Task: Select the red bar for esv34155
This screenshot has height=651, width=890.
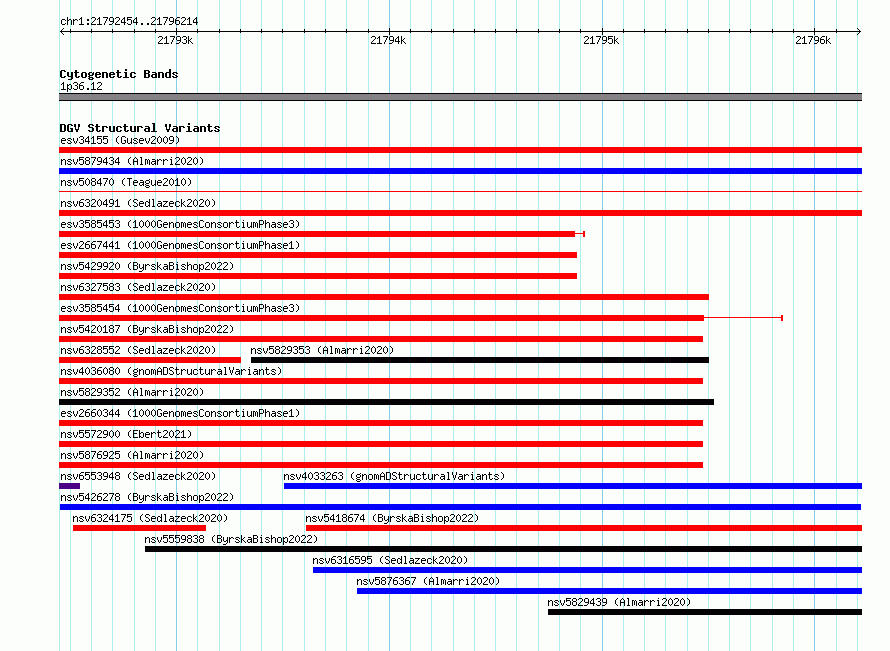Action: 460,150
